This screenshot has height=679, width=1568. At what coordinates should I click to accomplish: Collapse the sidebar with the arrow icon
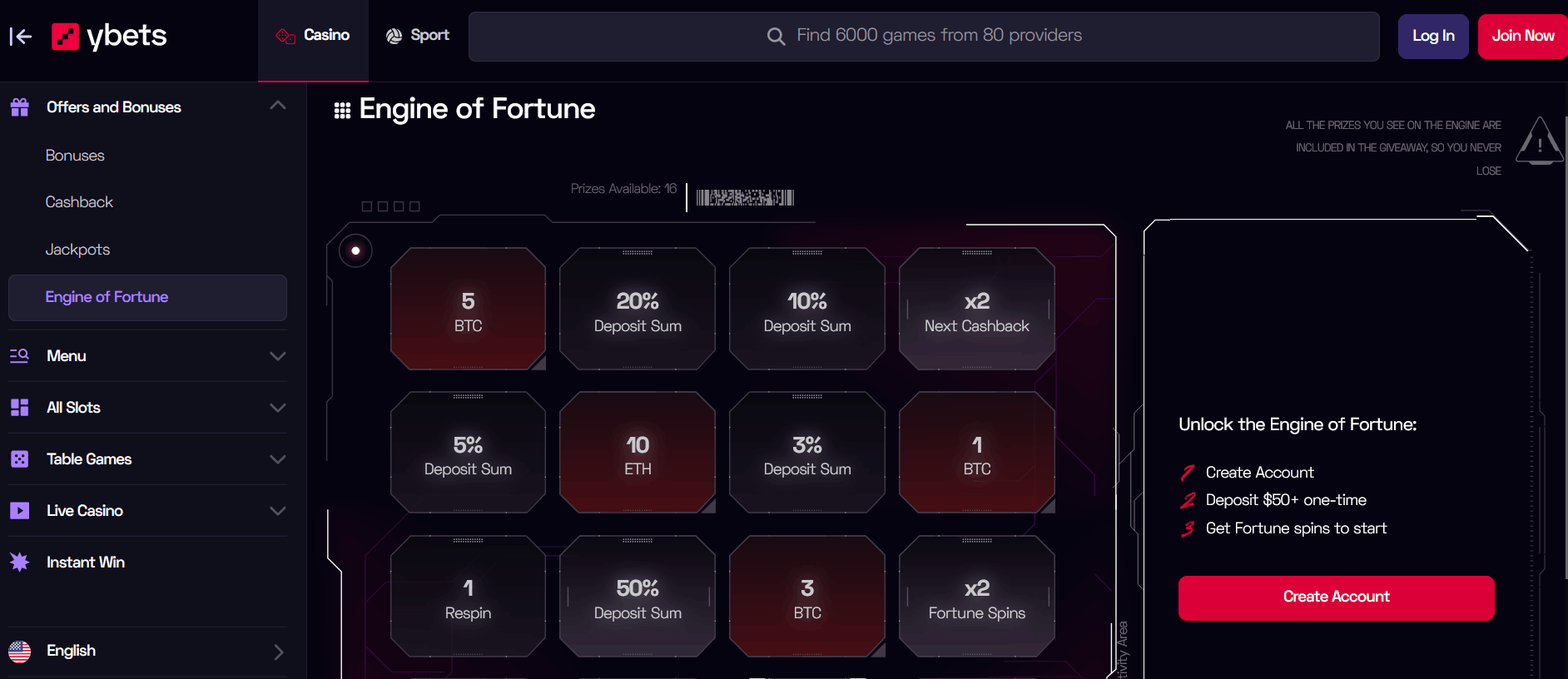click(x=21, y=36)
